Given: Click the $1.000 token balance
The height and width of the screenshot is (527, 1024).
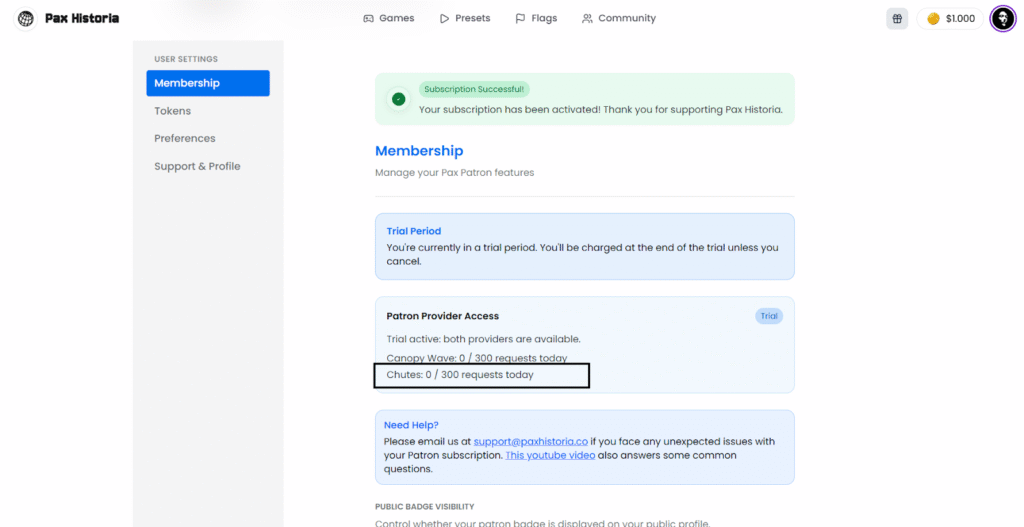Looking at the screenshot, I should click(960, 18).
